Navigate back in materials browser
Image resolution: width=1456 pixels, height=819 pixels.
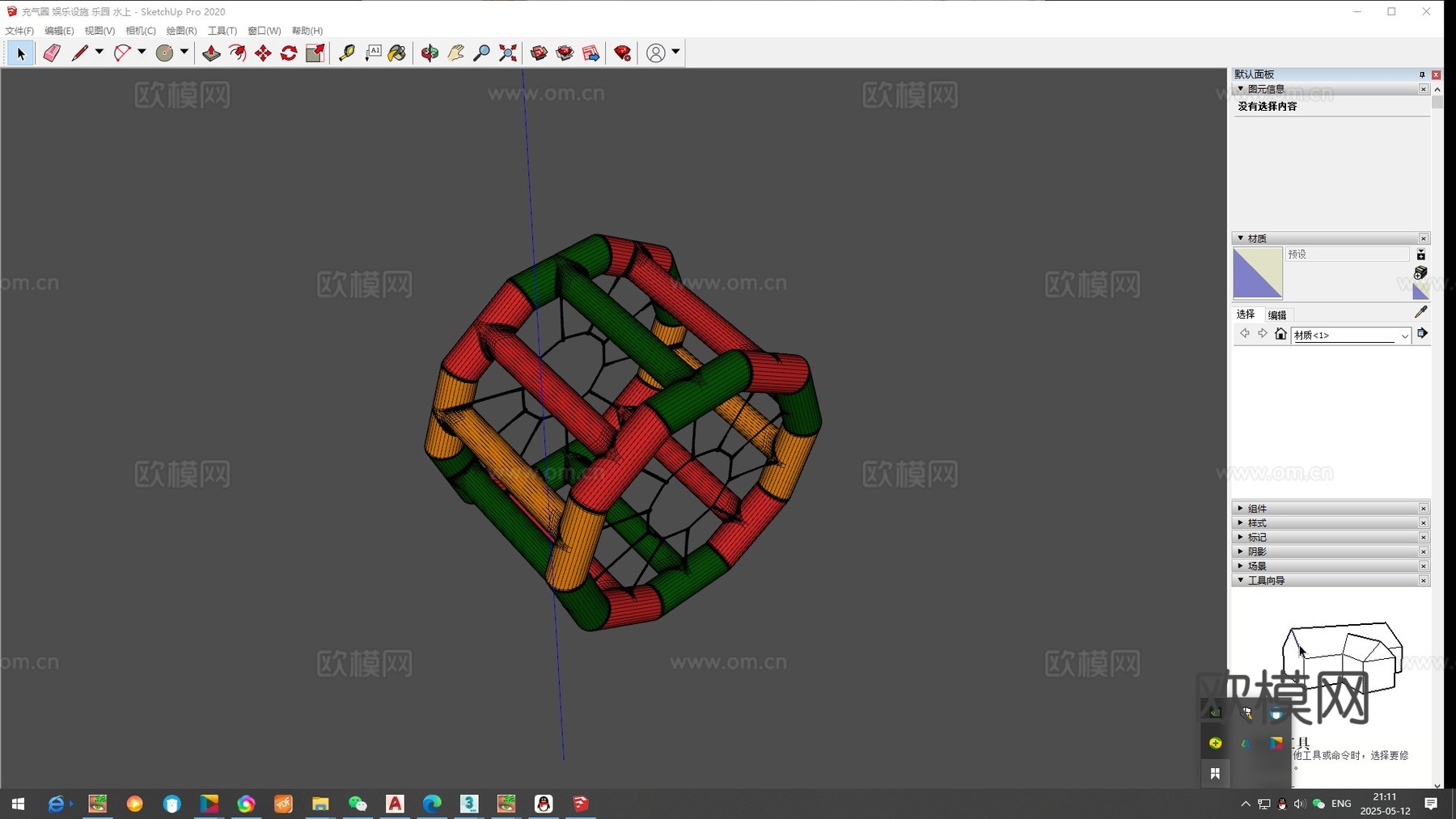point(1245,334)
